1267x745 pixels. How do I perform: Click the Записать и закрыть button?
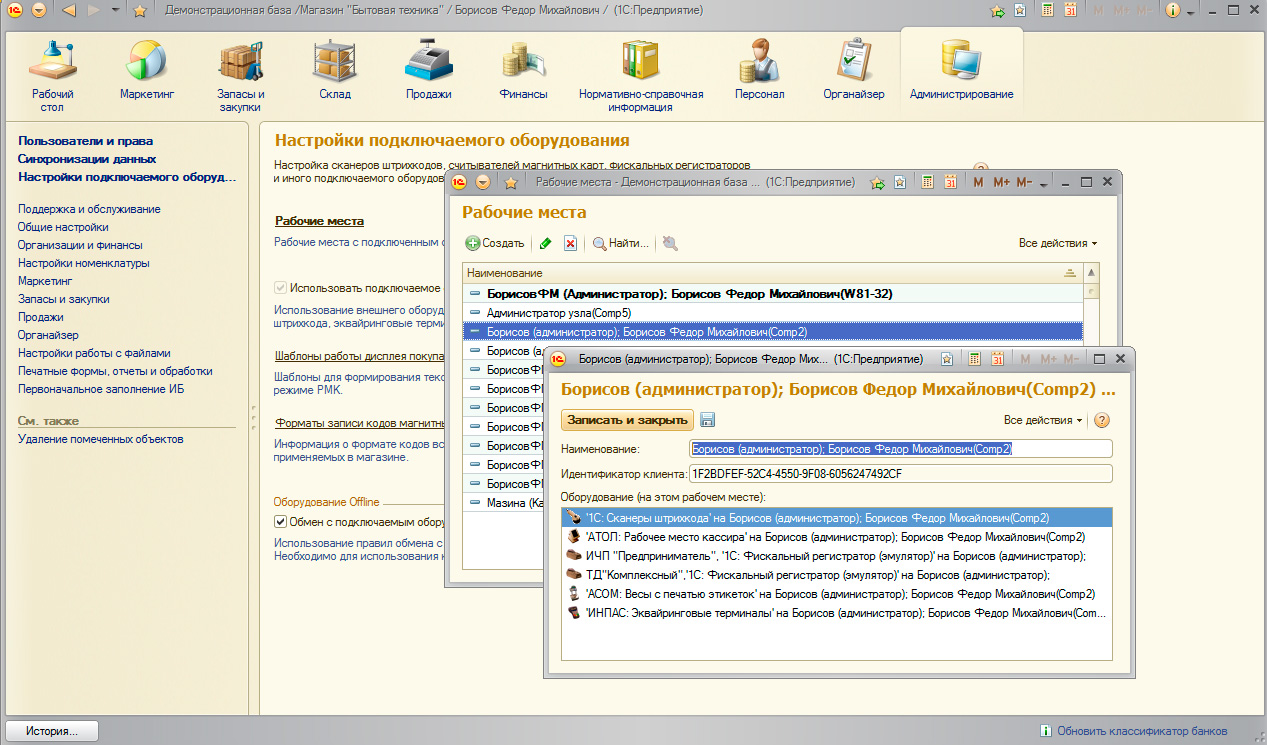click(627, 420)
